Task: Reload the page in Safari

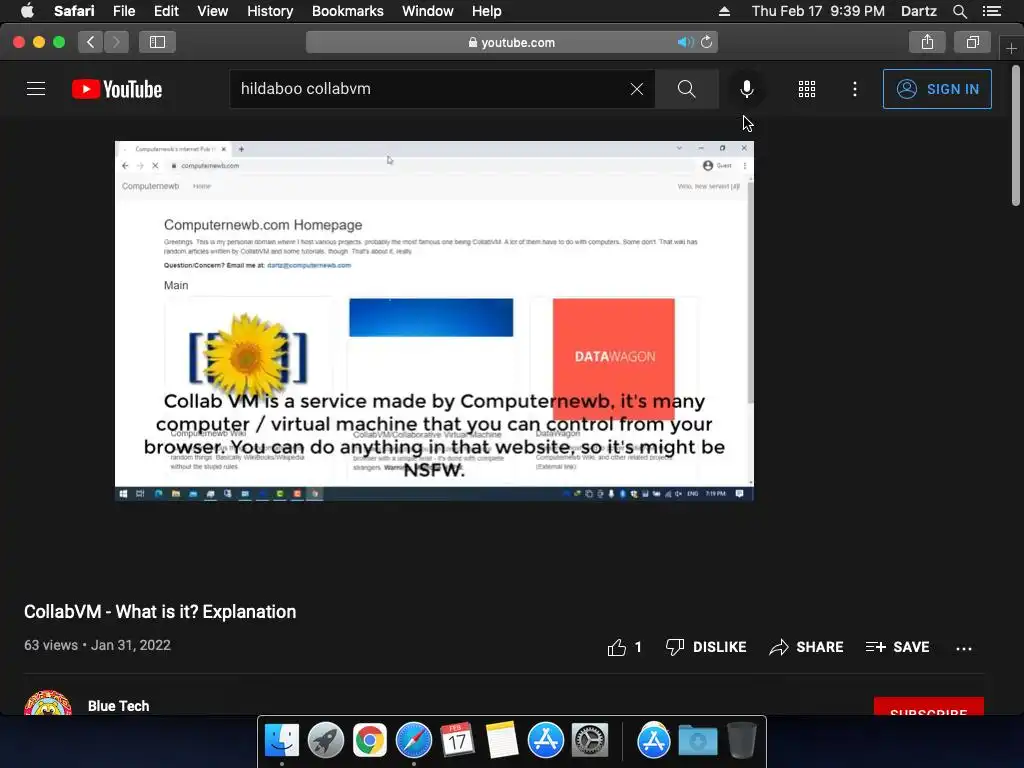Action: (707, 42)
